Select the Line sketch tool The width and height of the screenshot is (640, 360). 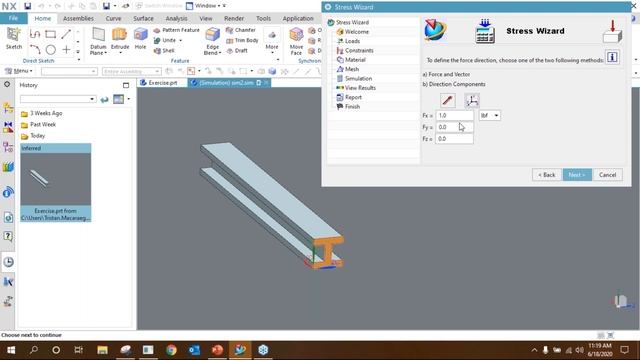point(66,34)
